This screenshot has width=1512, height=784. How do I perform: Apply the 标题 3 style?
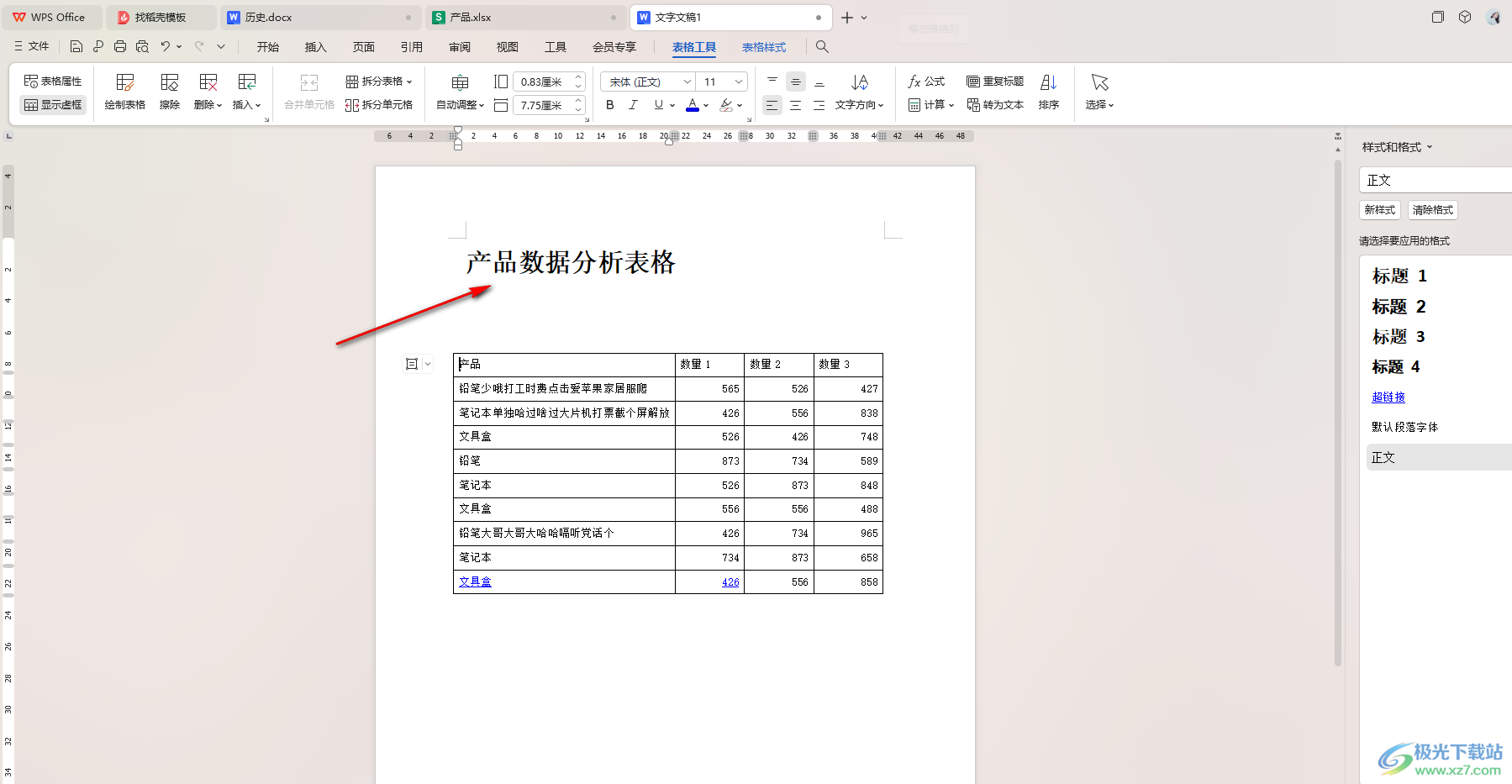coord(1399,337)
